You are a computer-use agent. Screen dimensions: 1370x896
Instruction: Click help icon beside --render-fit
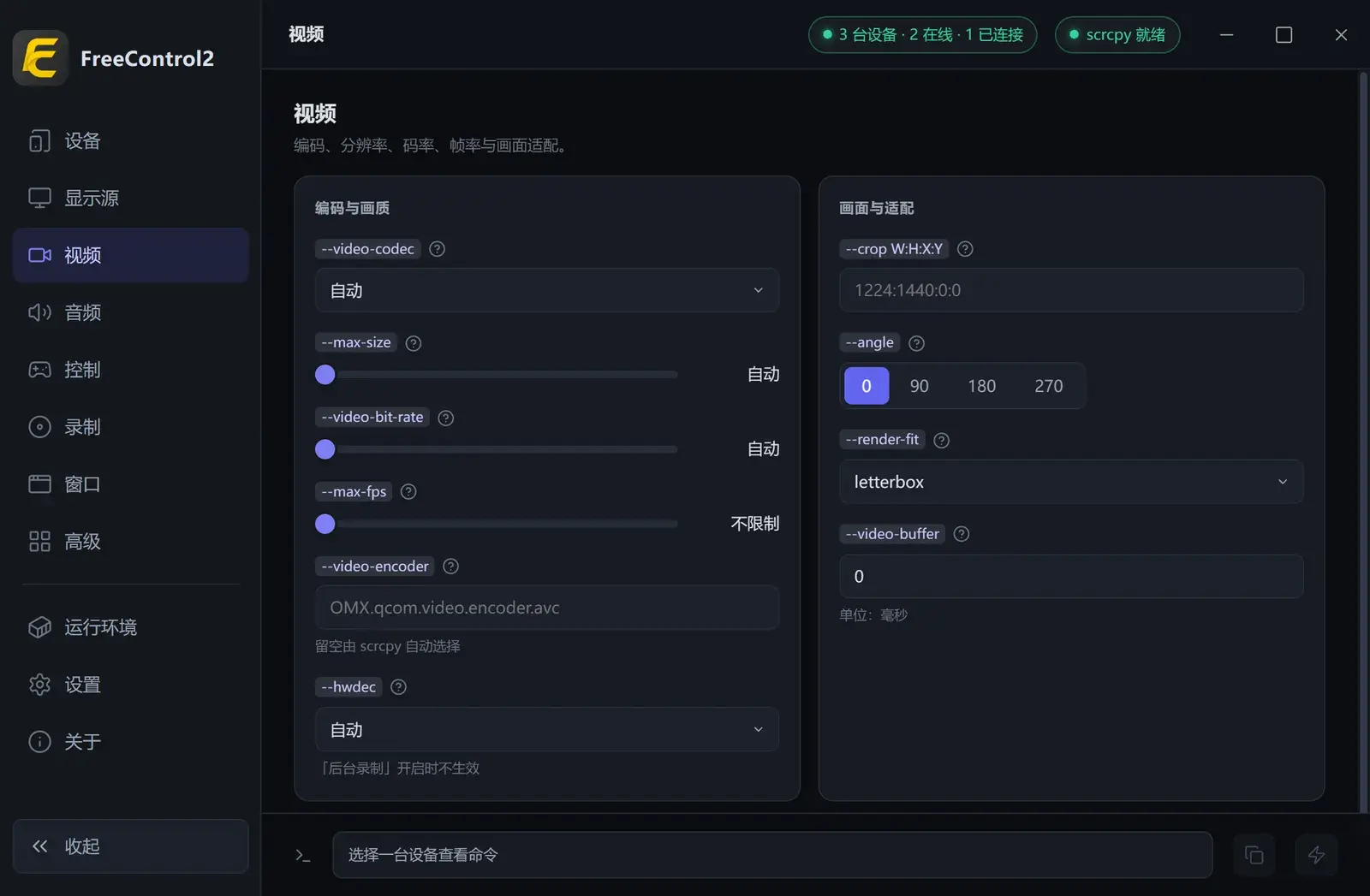941,440
